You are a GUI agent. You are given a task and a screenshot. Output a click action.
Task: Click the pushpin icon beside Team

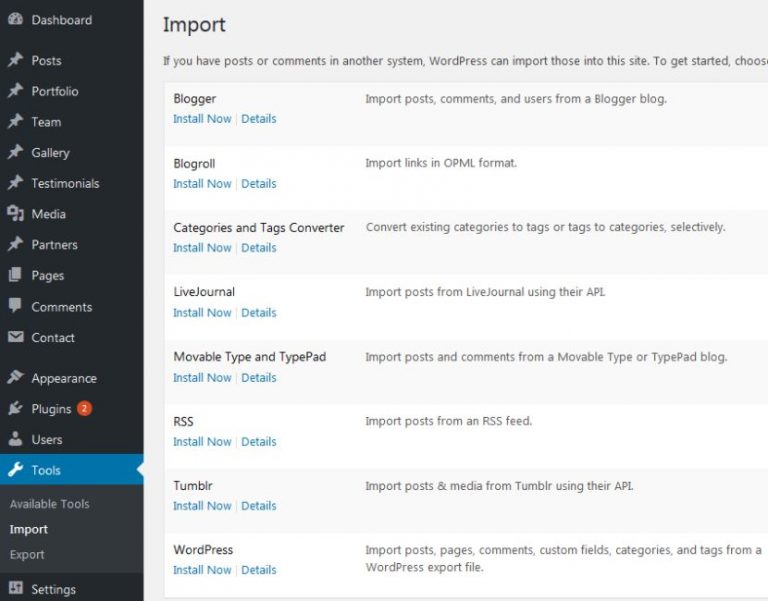15,121
